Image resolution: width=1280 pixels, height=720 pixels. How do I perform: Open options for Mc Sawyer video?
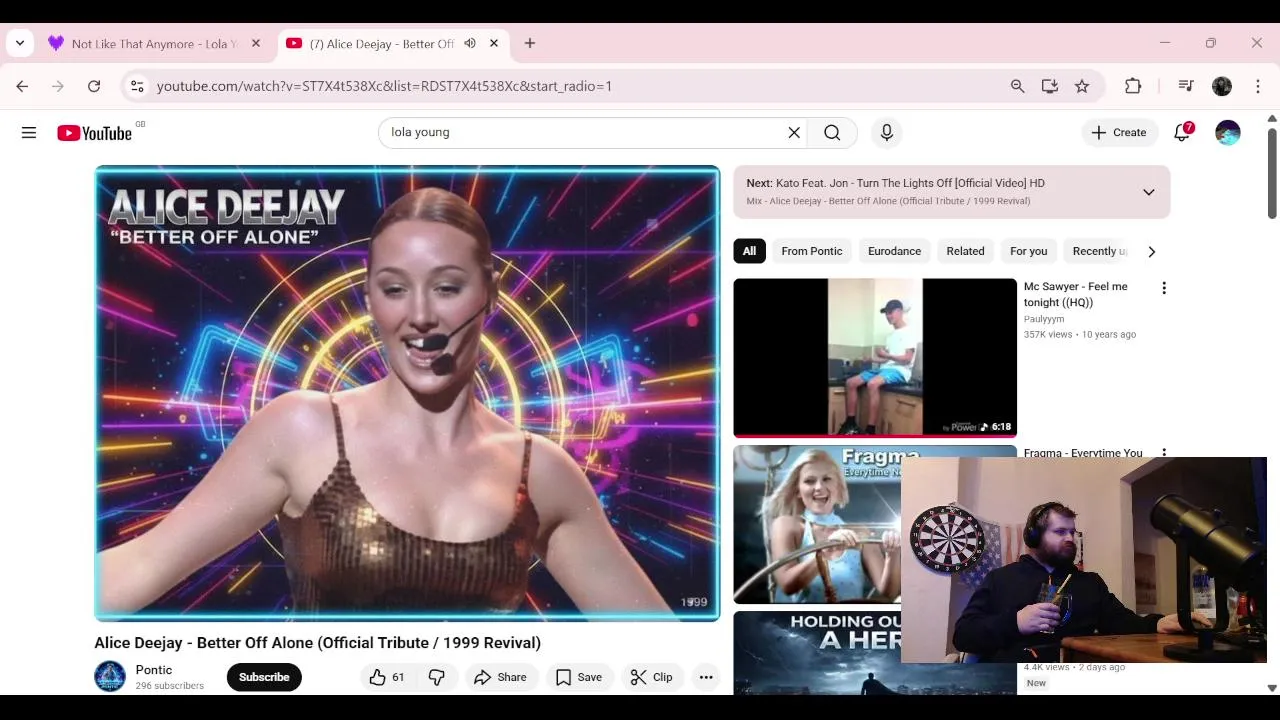(x=1163, y=288)
